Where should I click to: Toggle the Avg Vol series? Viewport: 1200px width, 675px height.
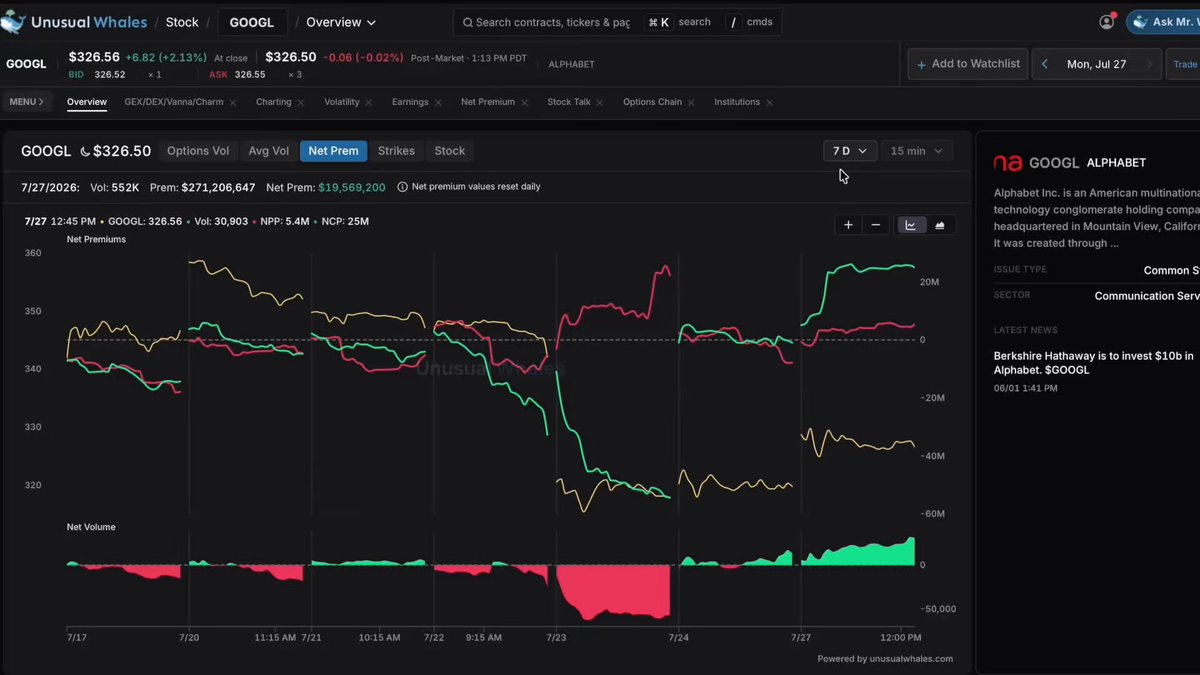269,151
